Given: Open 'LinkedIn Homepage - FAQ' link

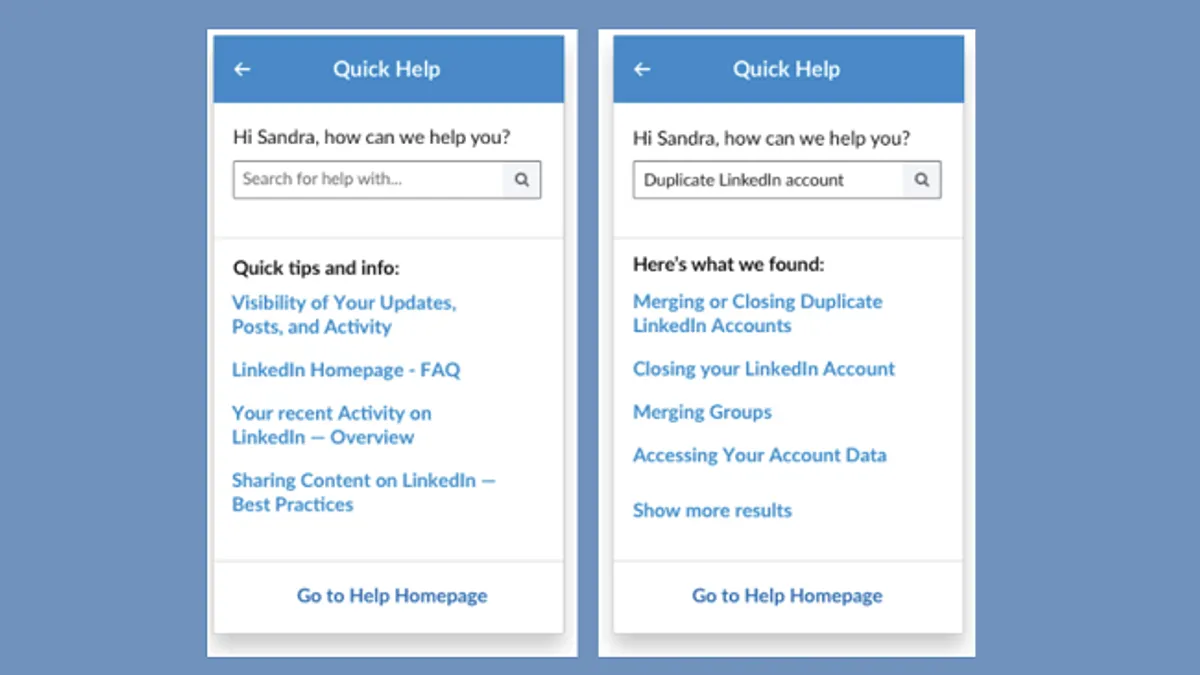Looking at the screenshot, I should [x=346, y=370].
